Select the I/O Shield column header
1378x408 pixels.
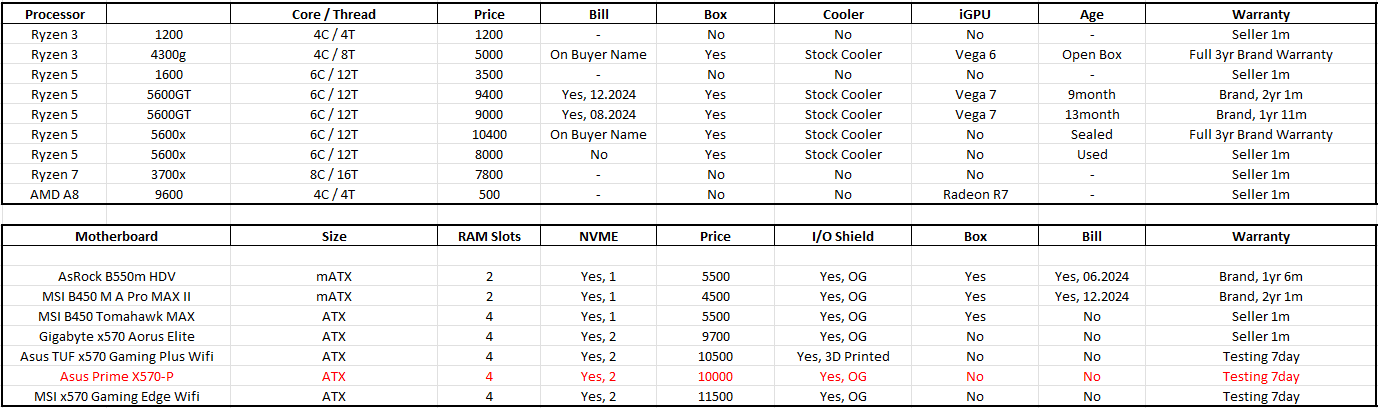tap(843, 237)
